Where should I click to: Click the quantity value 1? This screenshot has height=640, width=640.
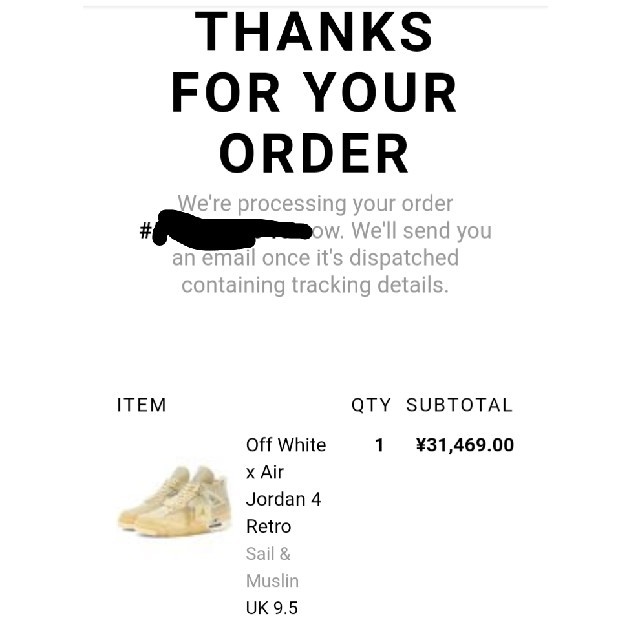[x=379, y=445]
